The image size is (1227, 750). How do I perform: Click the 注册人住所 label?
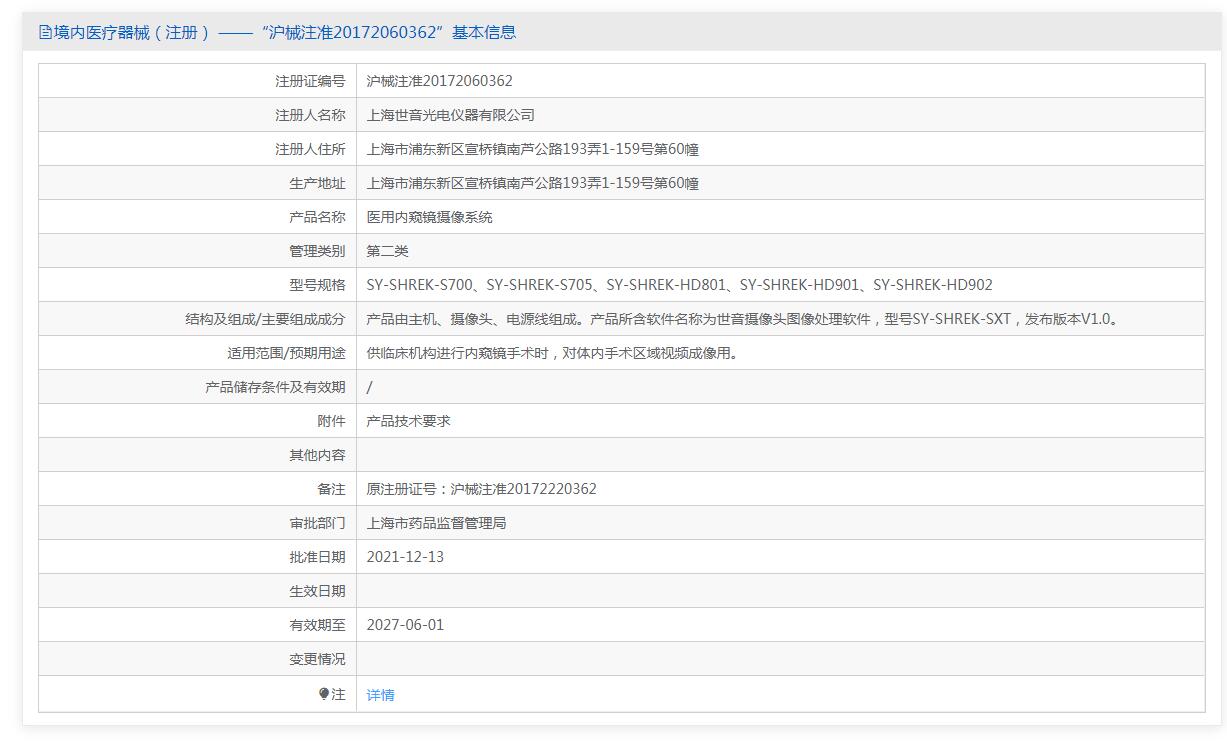coord(310,149)
